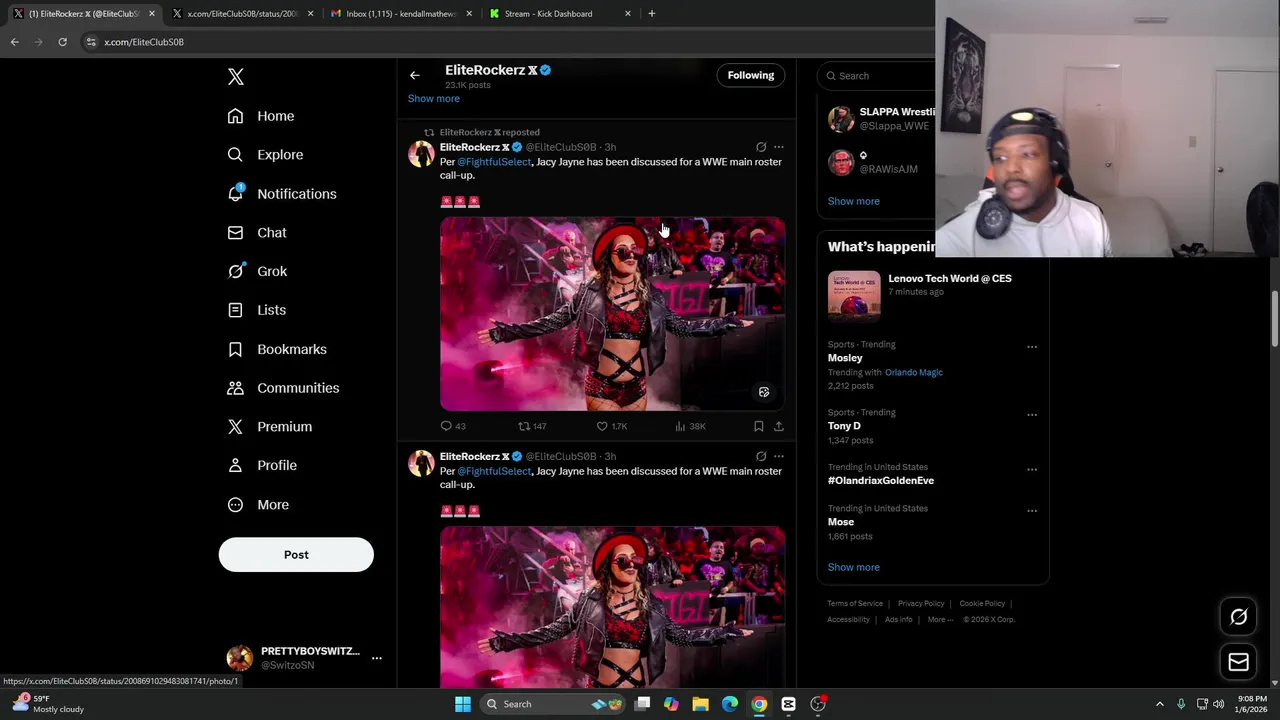1280x720 pixels.
Task: Click browser back button
Action: point(14,42)
